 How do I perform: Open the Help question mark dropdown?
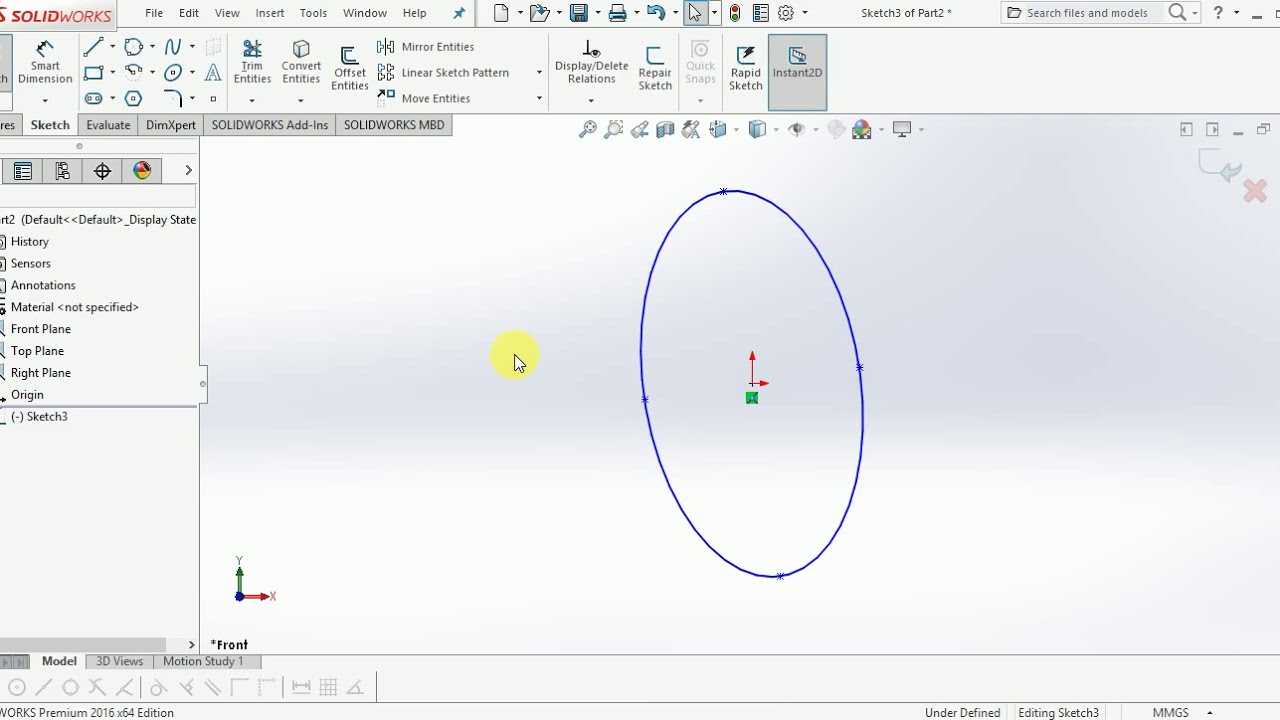1237,13
